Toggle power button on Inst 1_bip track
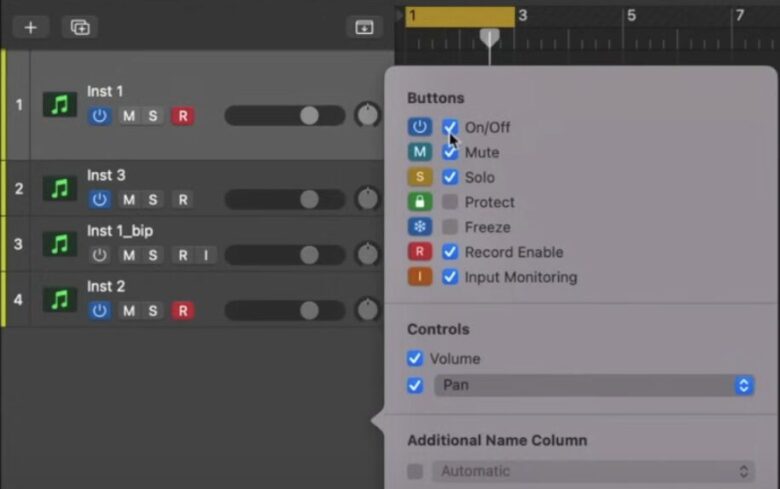The image size is (780, 489). (x=99, y=255)
